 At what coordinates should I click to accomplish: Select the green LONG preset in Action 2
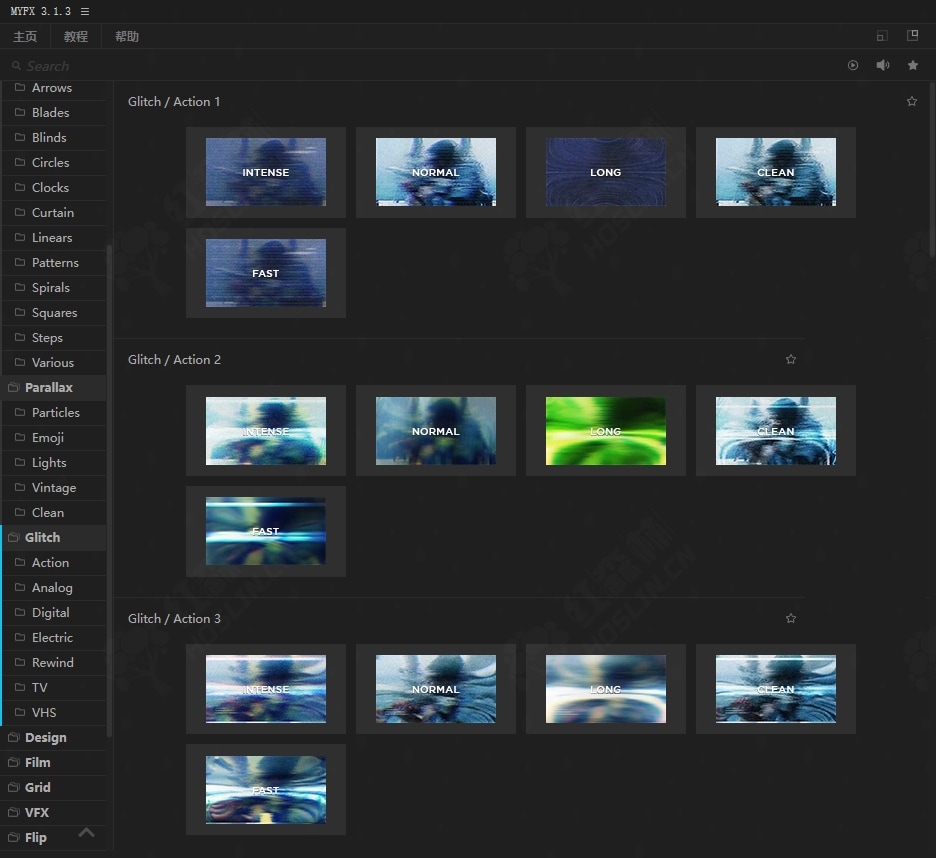click(x=605, y=431)
